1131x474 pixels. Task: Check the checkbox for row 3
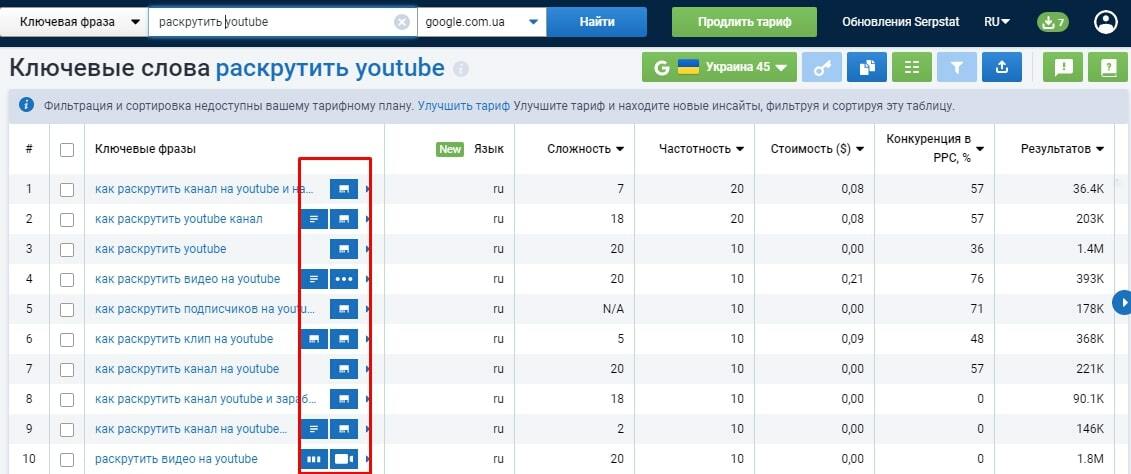pyautogui.click(x=67, y=250)
